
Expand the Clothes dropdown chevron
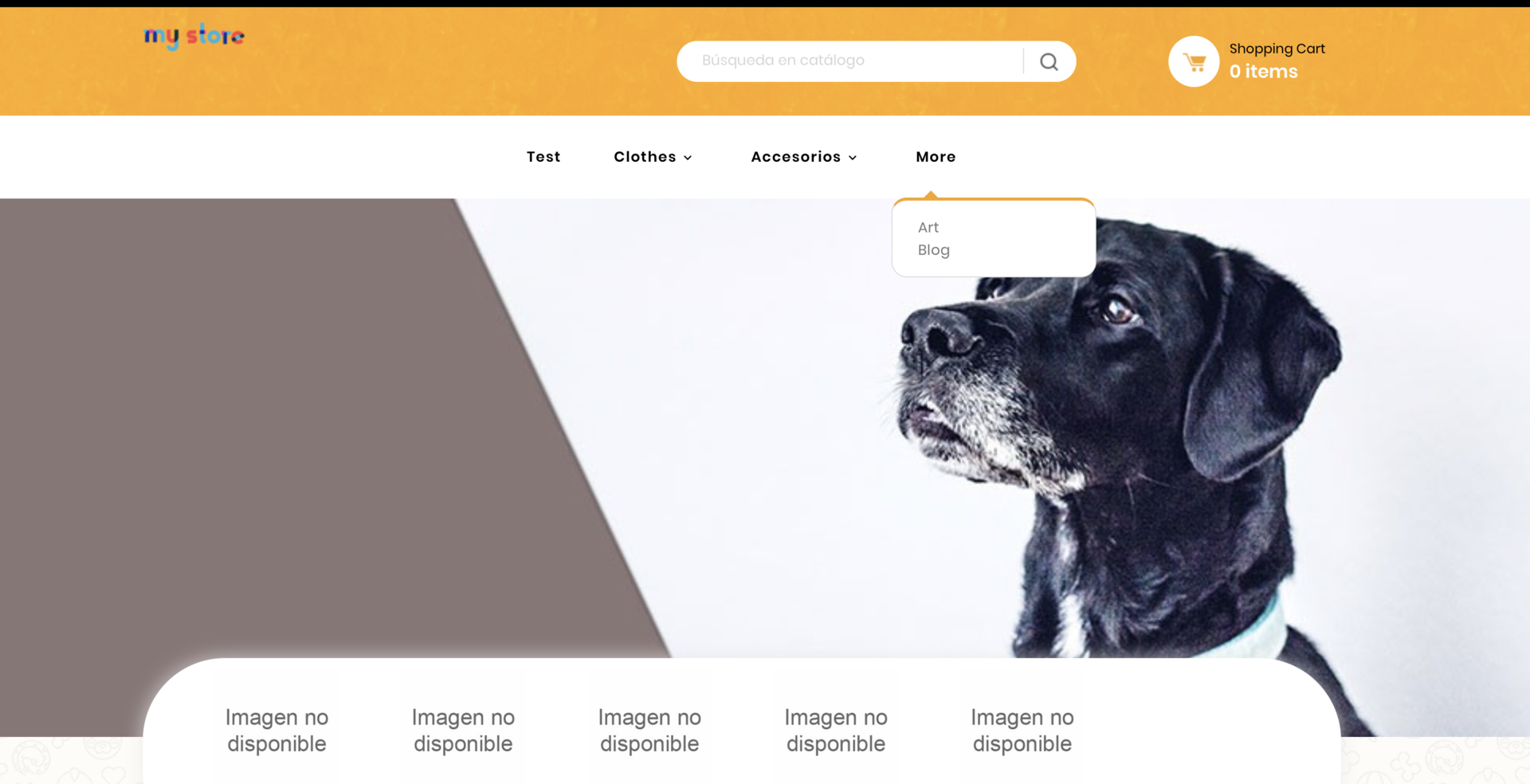tap(688, 158)
